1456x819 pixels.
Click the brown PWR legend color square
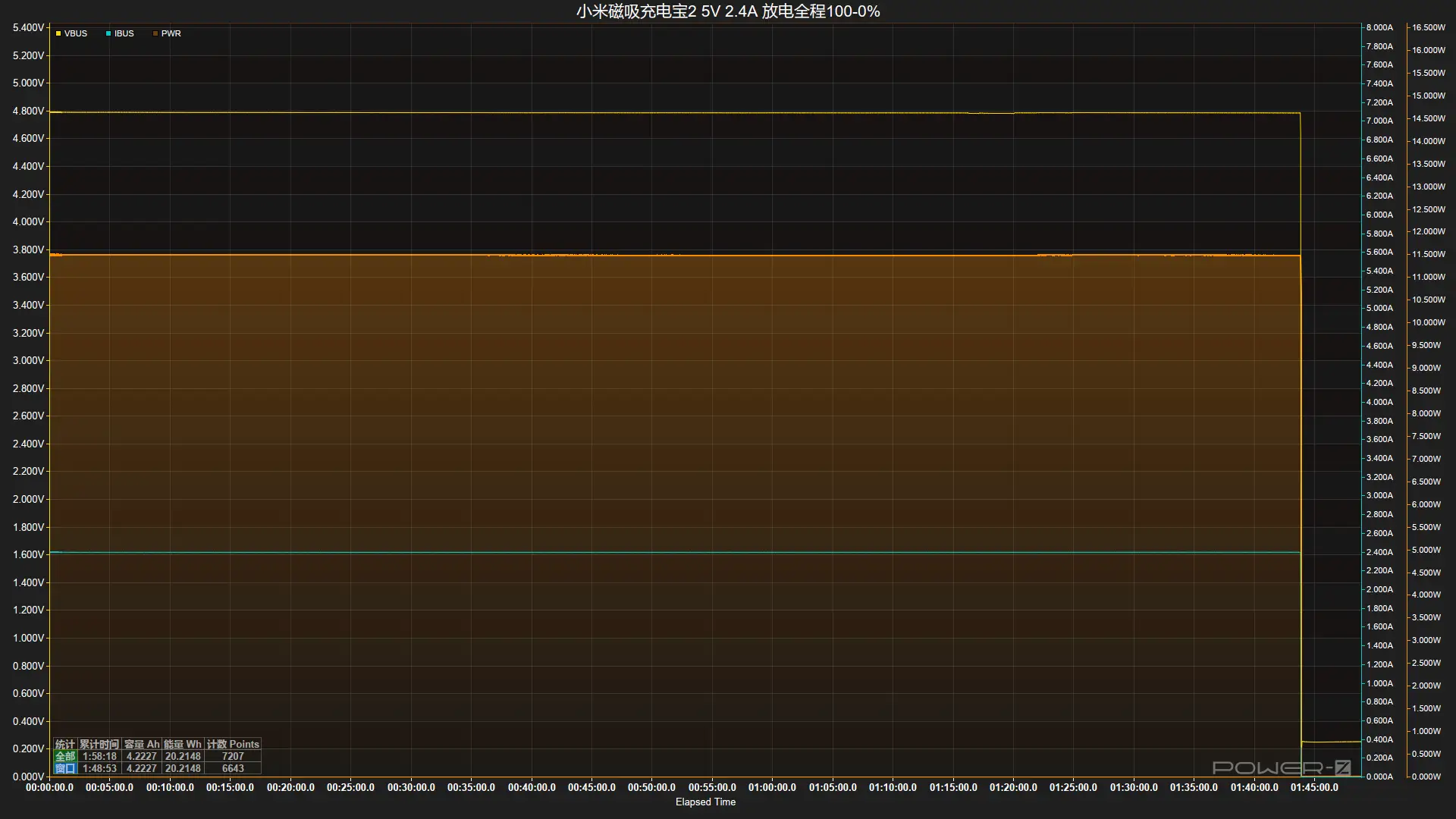[155, 33]
